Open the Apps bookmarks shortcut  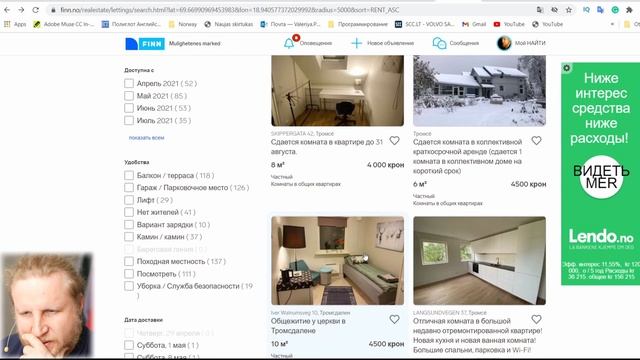coord(15,24)
